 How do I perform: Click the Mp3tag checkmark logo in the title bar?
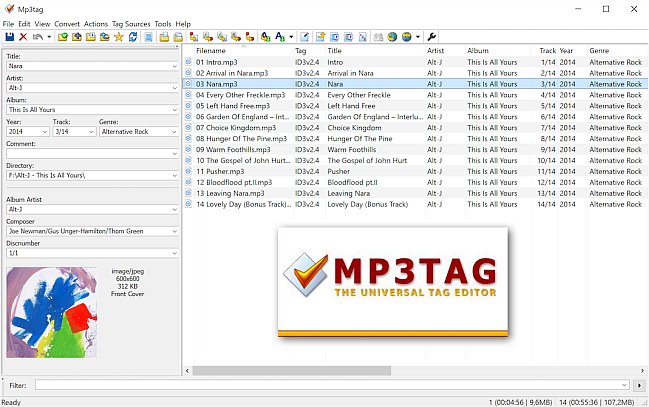coord(9,9)
